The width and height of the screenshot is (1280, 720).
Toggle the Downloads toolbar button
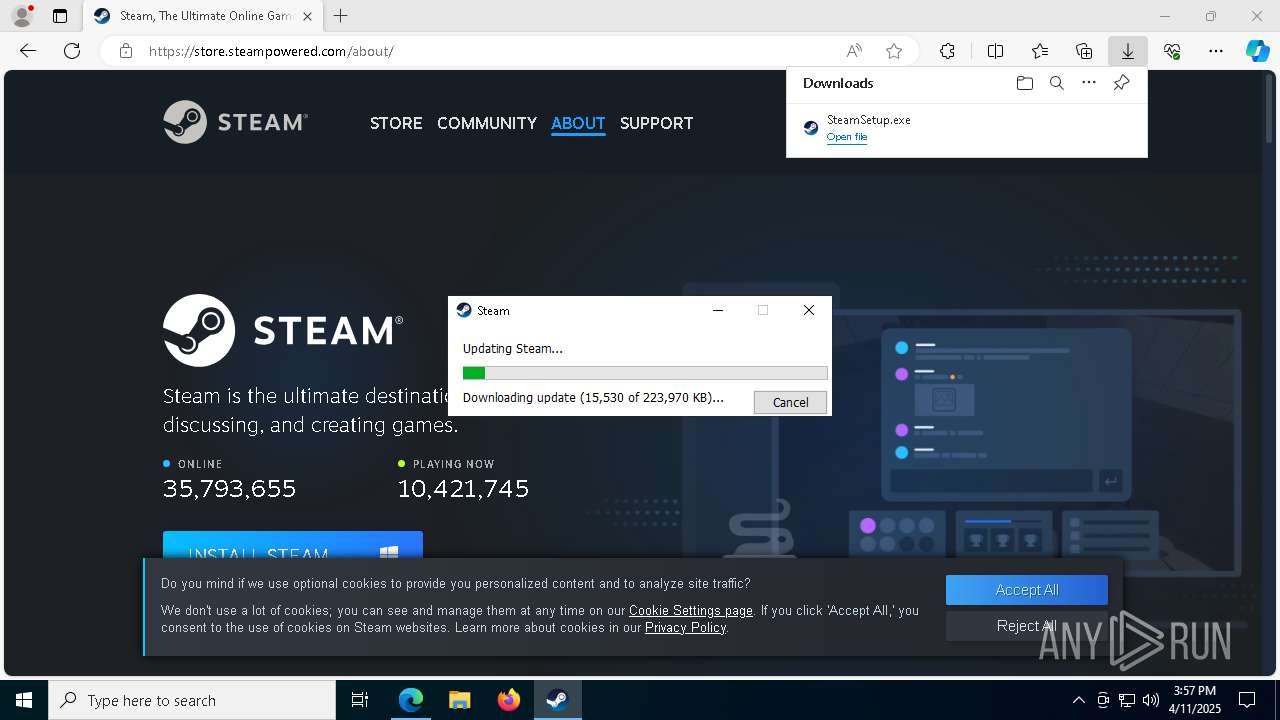click(1127, 51)
